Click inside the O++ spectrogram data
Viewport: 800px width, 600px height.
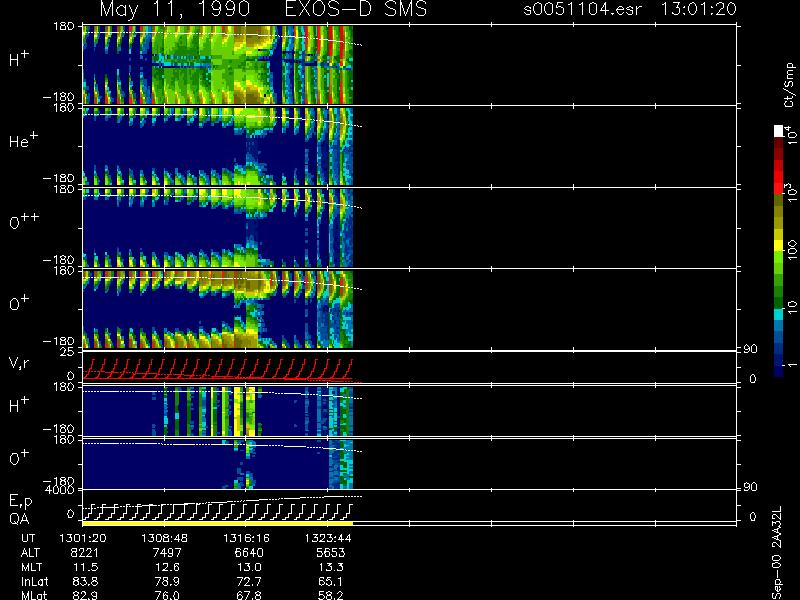218,228
